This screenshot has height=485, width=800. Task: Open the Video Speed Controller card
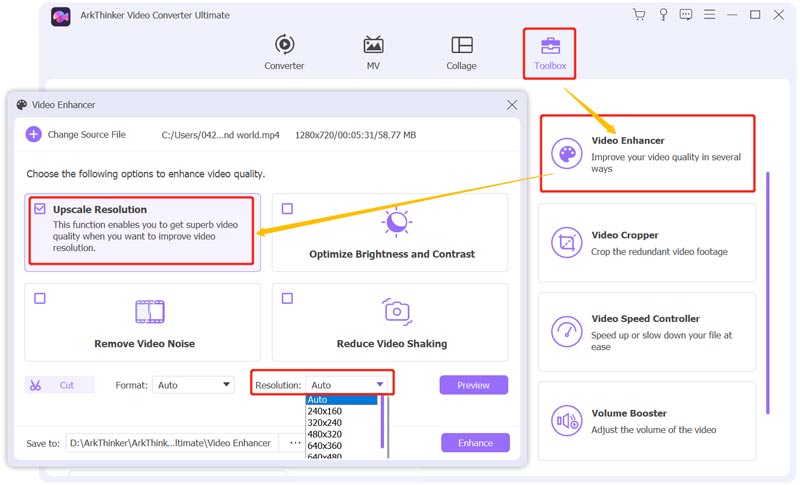pyautogui.click(x=647, y=332)
